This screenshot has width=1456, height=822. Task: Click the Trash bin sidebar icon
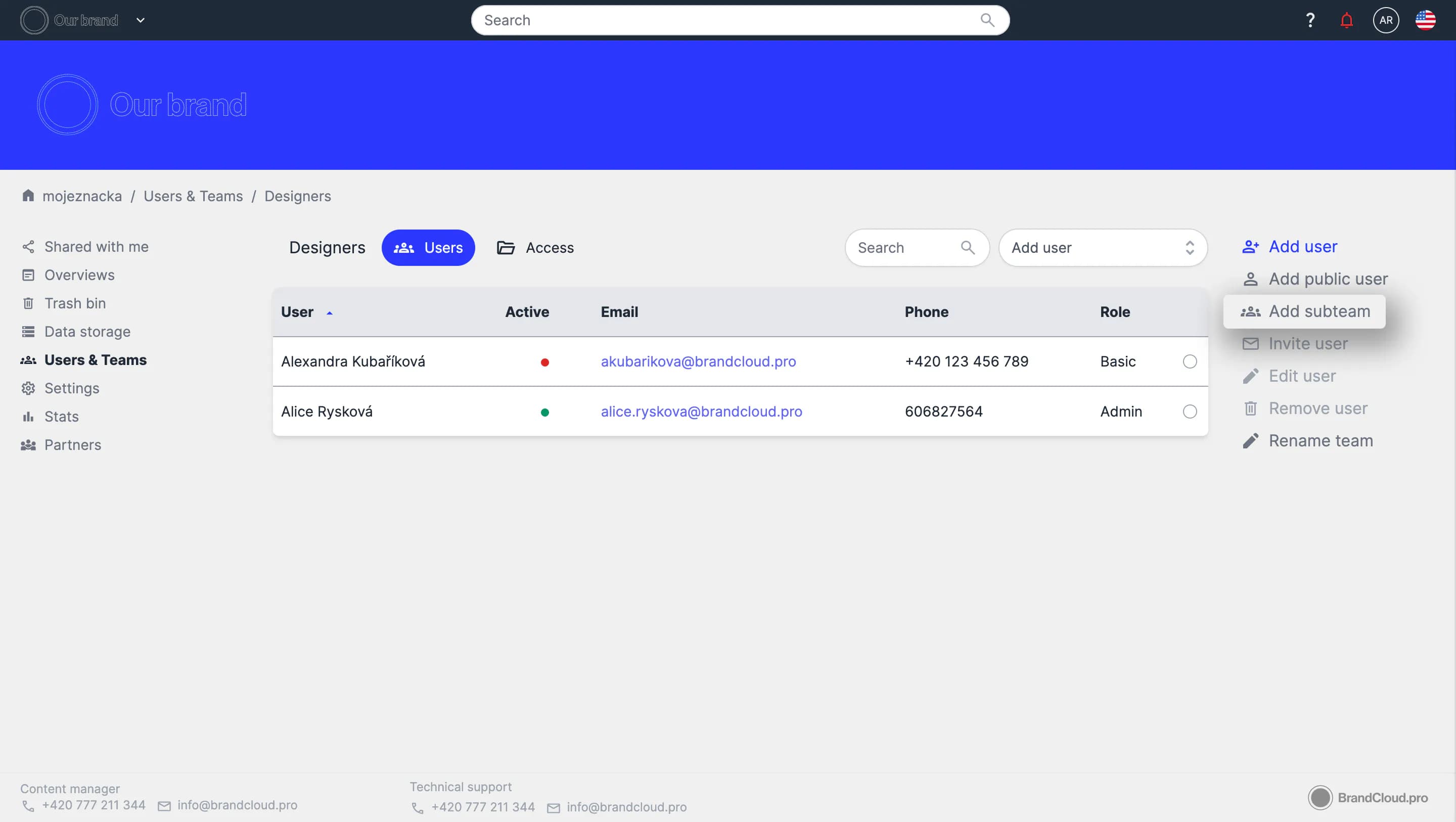[28, 304]
